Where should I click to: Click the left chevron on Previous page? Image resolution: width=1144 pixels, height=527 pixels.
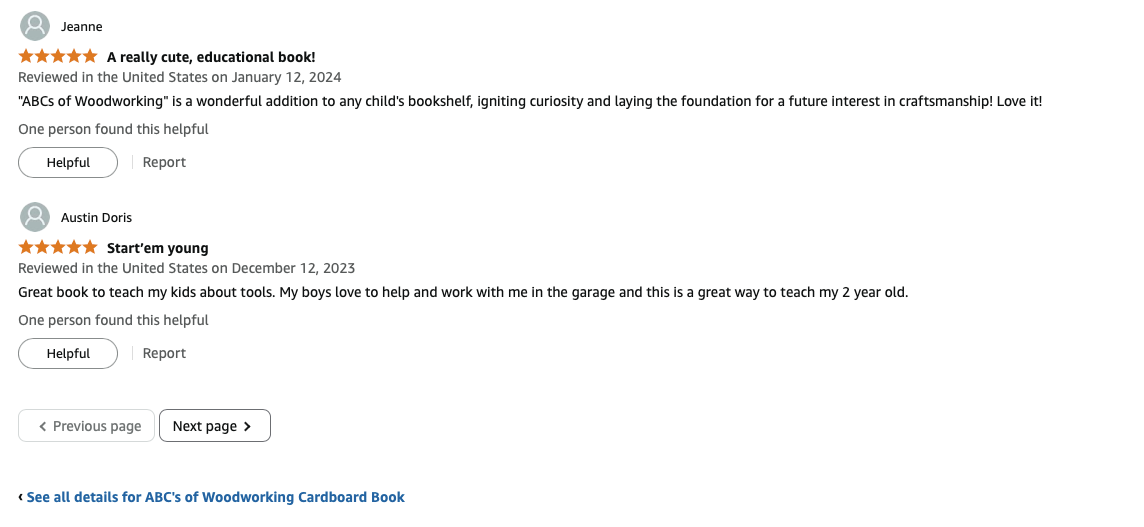click(42, 426)
